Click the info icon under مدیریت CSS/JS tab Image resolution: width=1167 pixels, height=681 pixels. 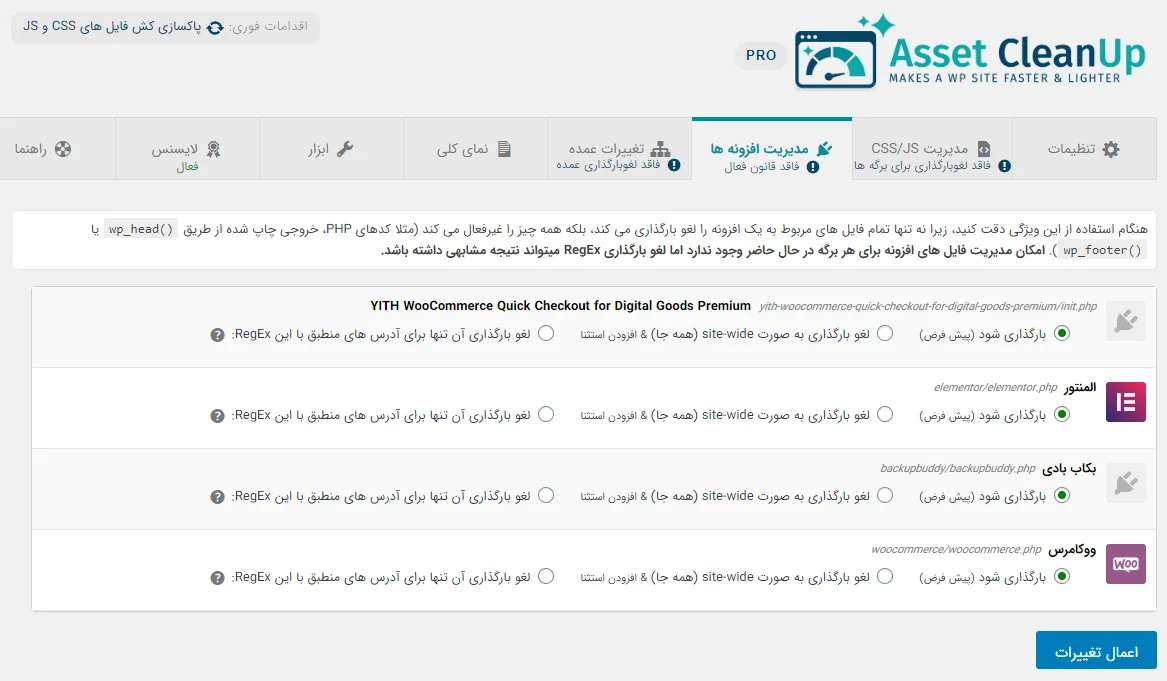[x=1004, y=167]
